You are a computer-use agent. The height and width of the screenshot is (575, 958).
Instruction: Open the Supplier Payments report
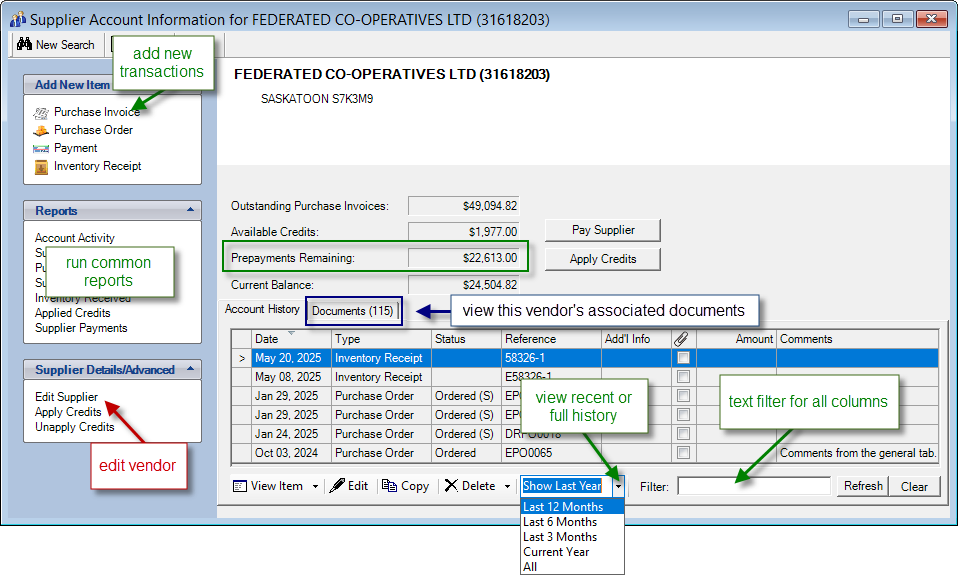[x=81, y=328]
